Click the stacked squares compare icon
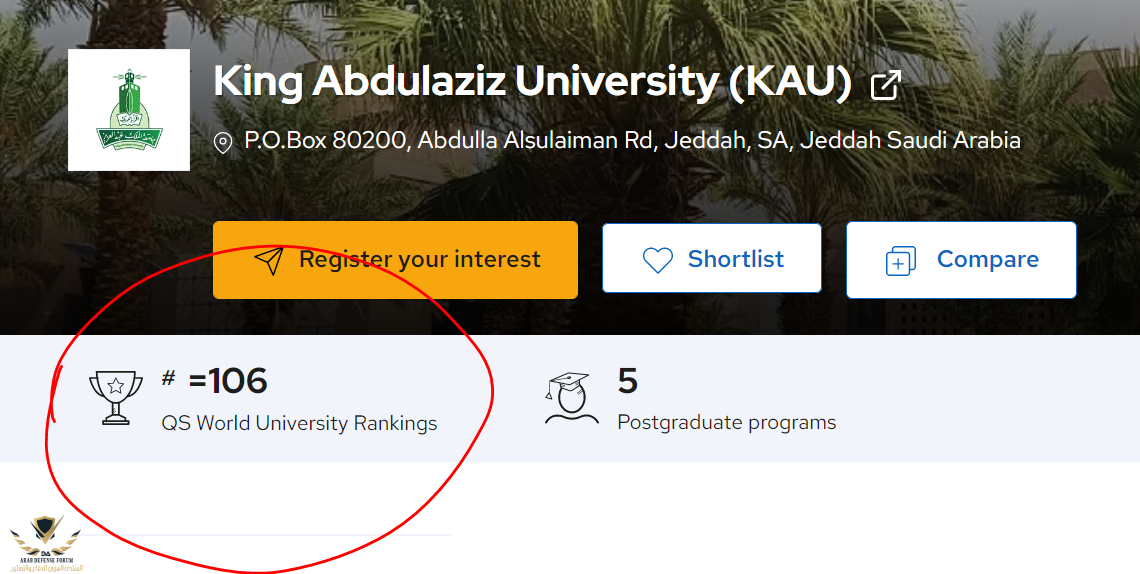This screenshot has height=574, width=1140. pos(901,261)
